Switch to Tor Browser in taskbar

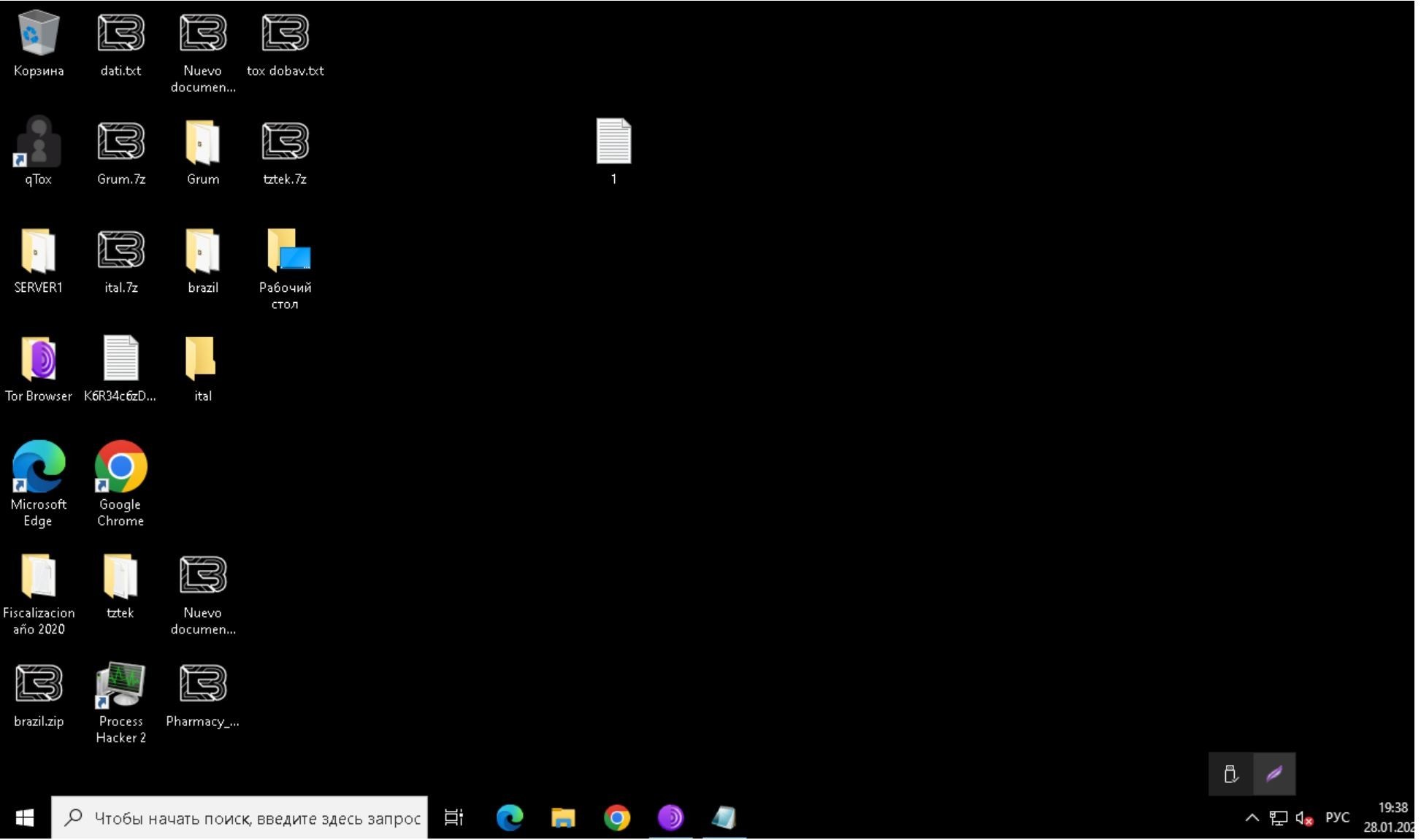coord(670,818)
